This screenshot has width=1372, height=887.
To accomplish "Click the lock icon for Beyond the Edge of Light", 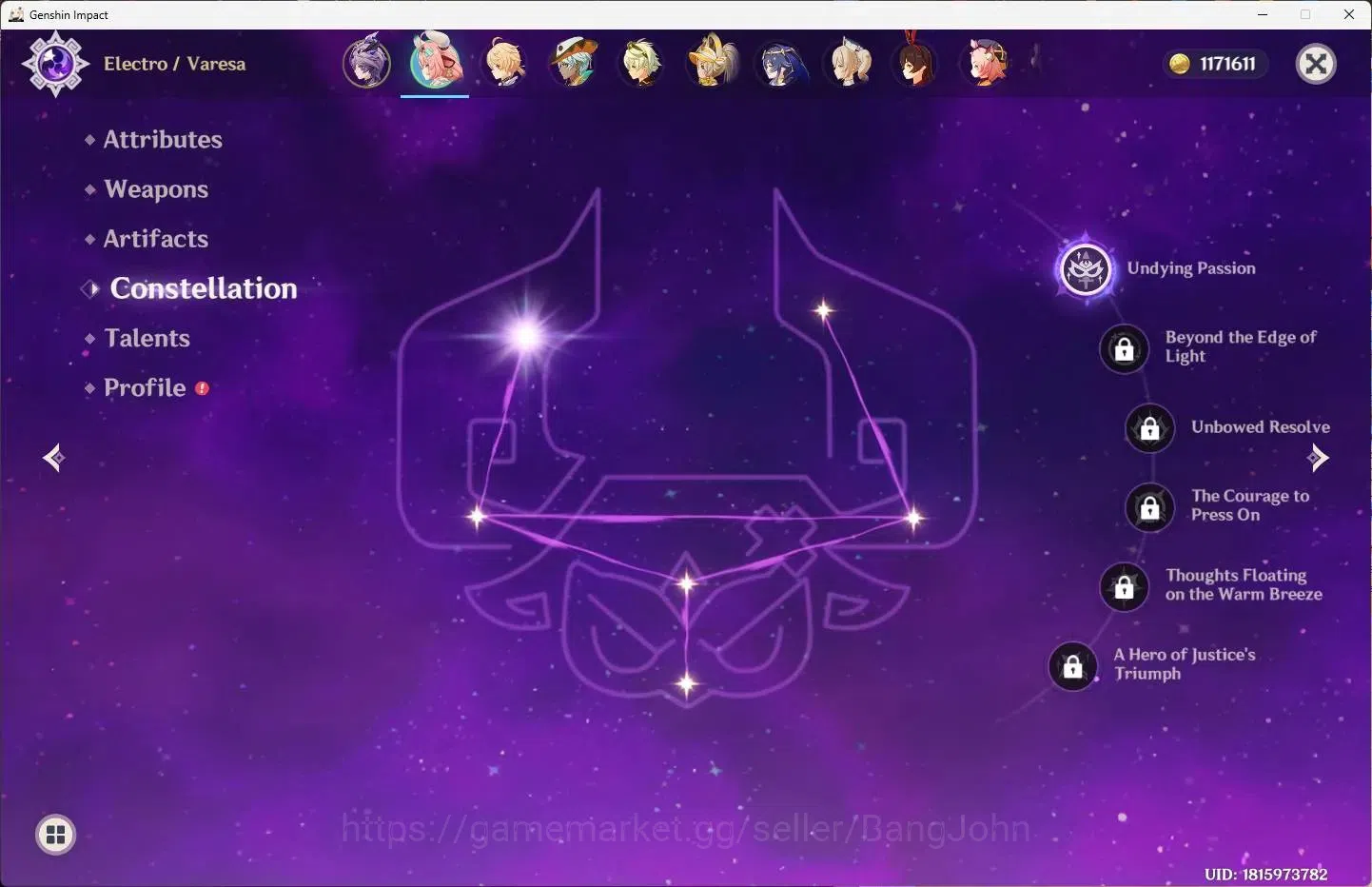I will 1124,349.
